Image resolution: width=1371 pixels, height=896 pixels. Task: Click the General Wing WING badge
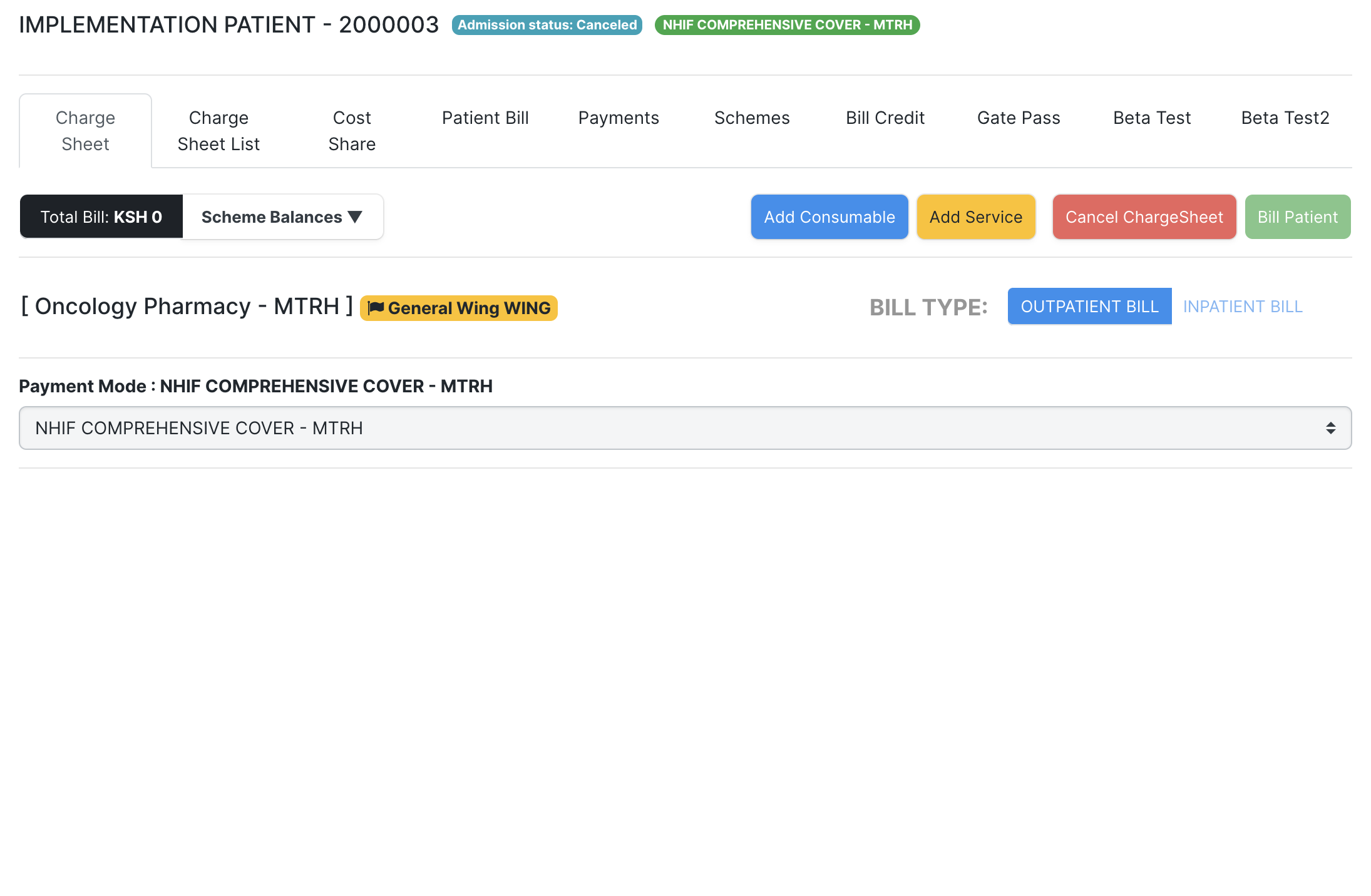tap(459, 308)
